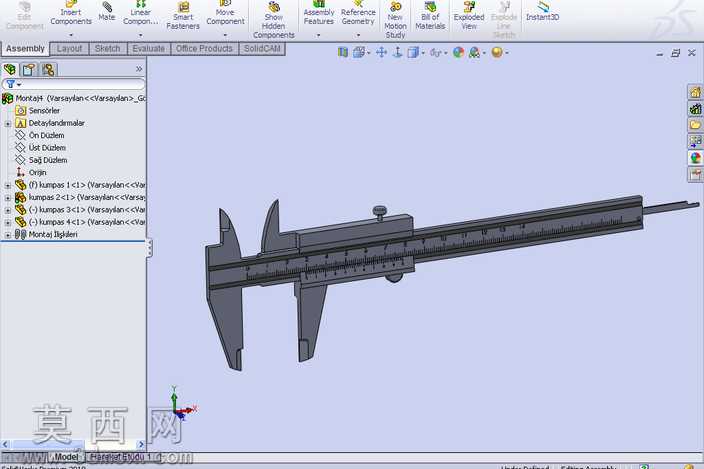Click the move/pan arrows icon in view toolbar
704x469 pixels.
tap(381, 53)
